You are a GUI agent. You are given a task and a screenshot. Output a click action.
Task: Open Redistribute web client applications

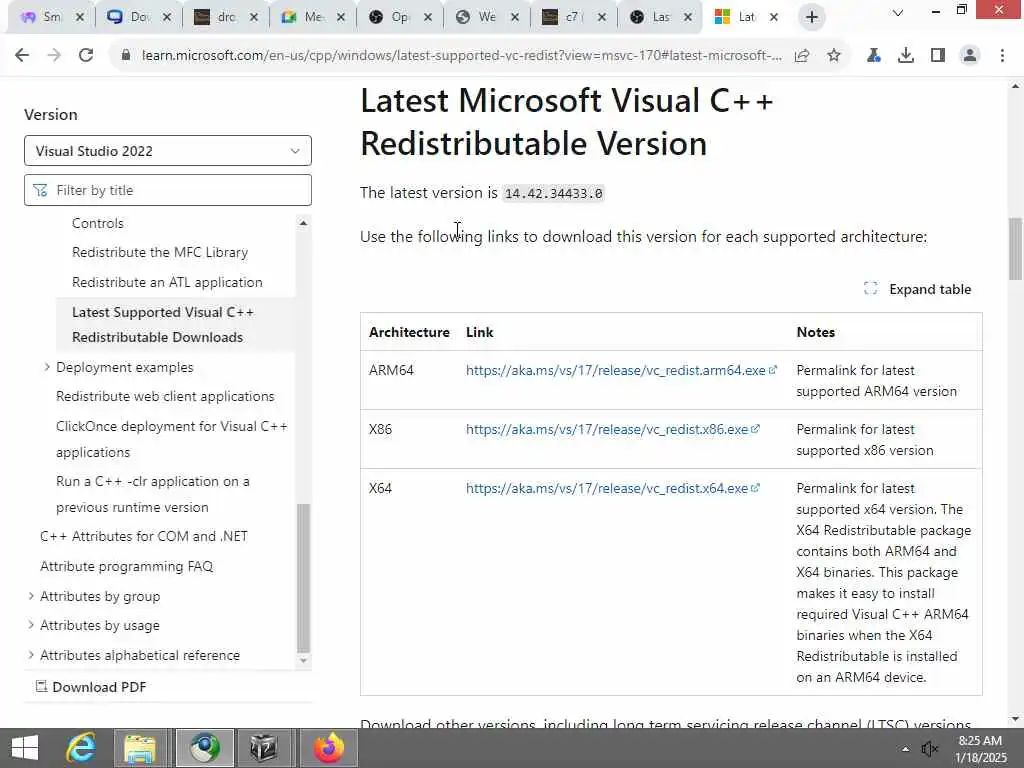tap(165, 396)
